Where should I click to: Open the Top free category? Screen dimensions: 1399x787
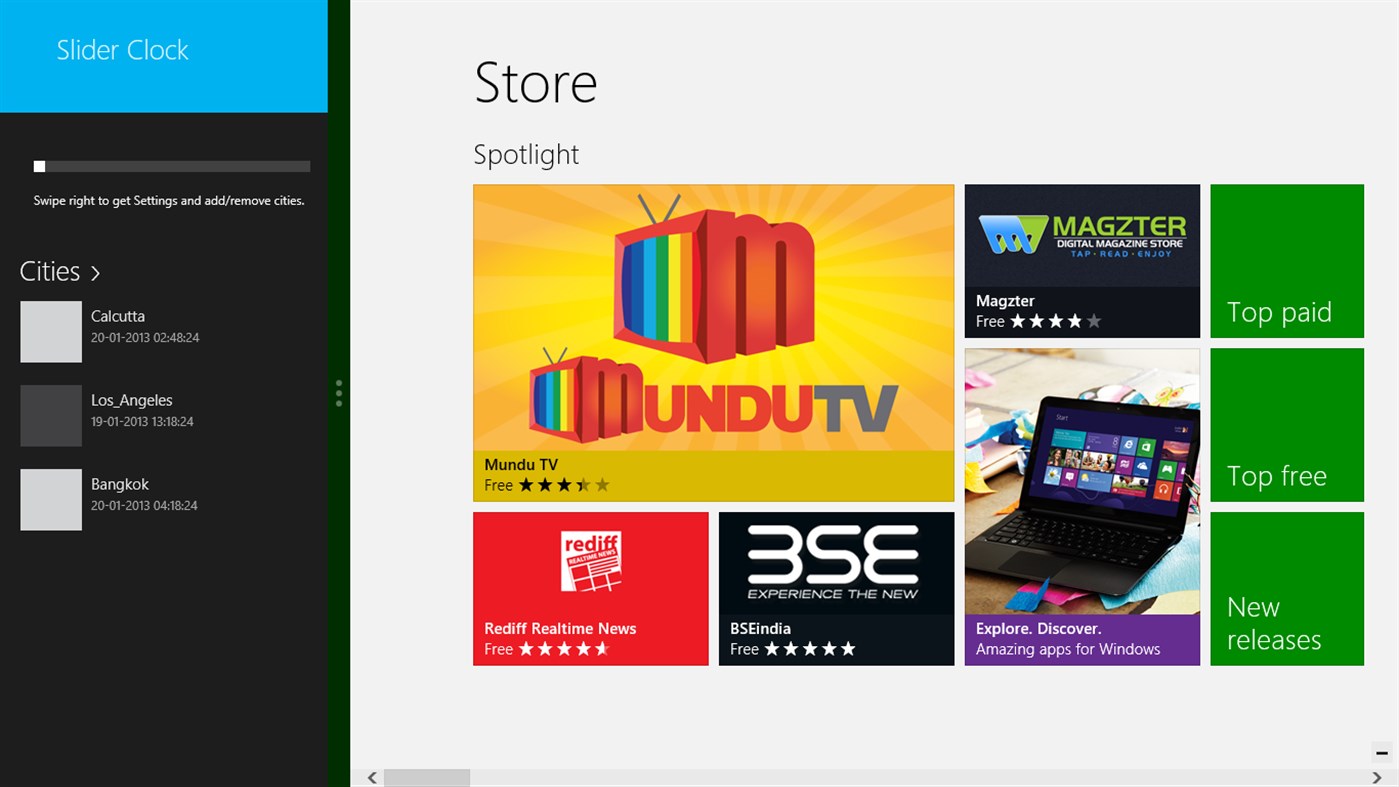(1287, 425)
